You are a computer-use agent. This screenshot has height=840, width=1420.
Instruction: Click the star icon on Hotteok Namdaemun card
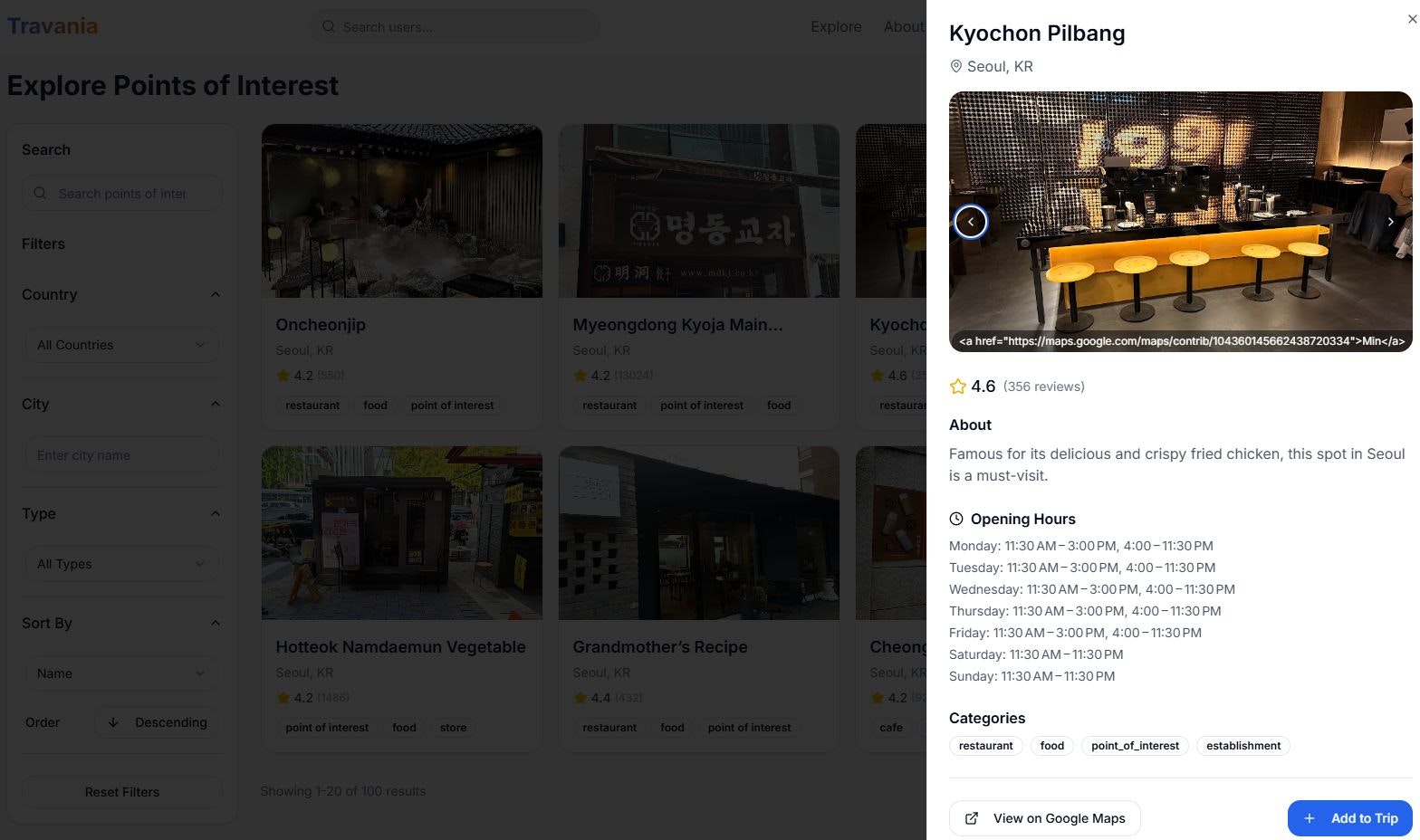point(283,698)
